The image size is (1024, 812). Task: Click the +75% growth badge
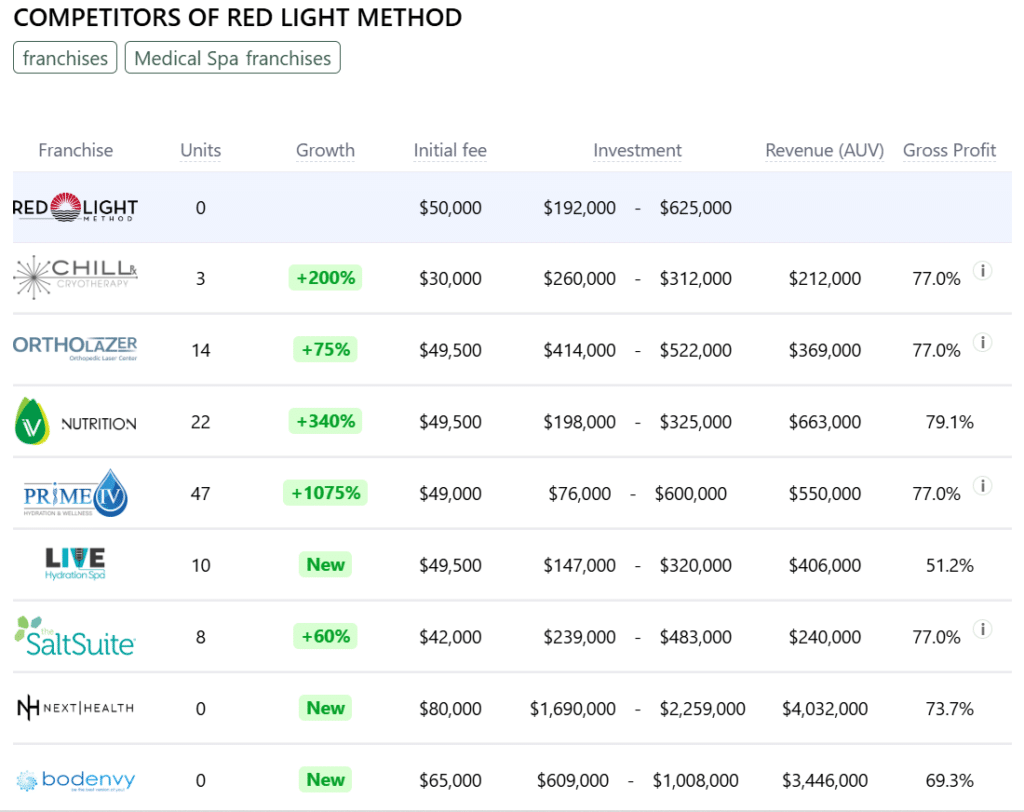tap(325, 349)
